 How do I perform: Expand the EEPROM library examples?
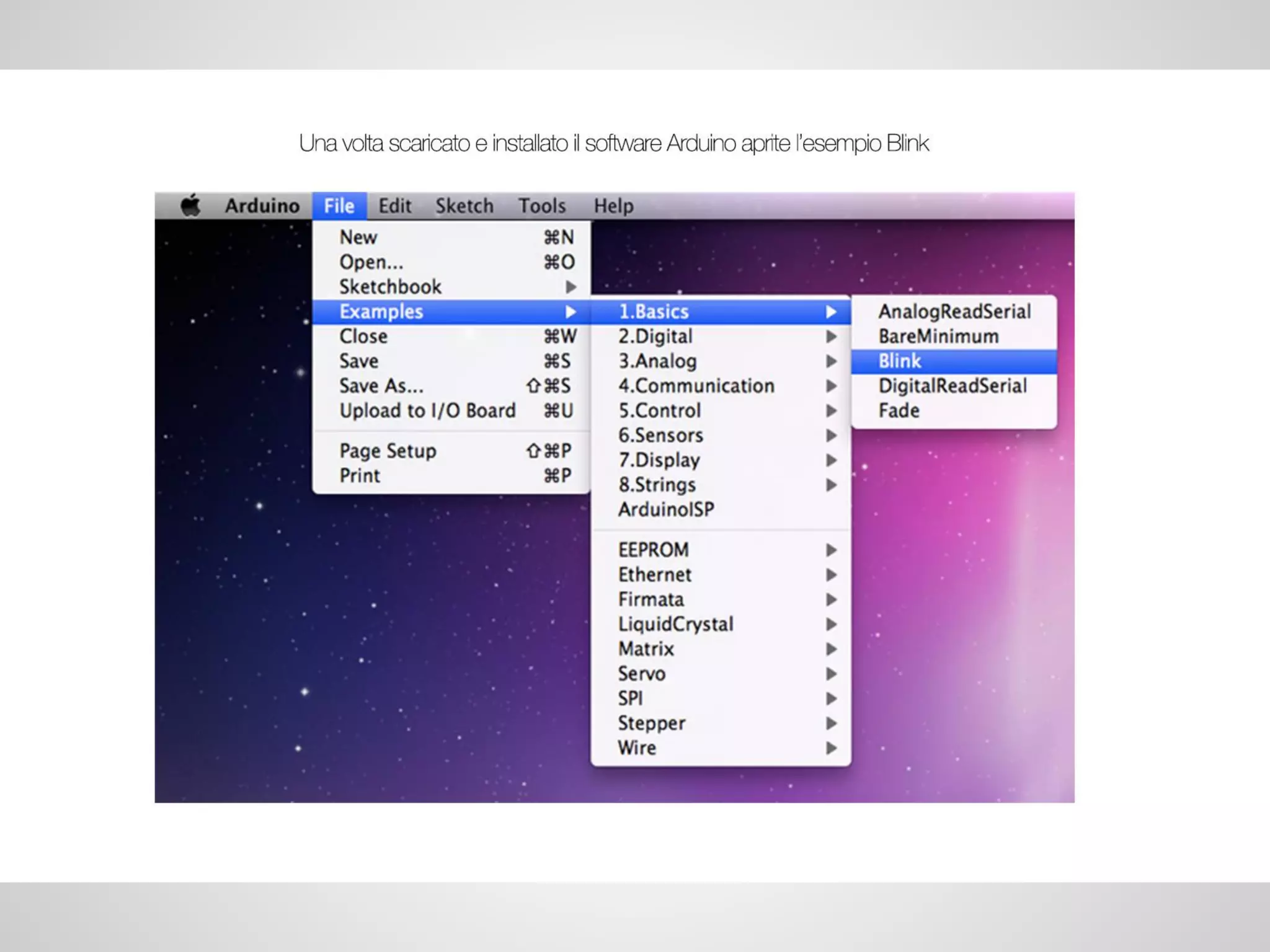(721, 550)
